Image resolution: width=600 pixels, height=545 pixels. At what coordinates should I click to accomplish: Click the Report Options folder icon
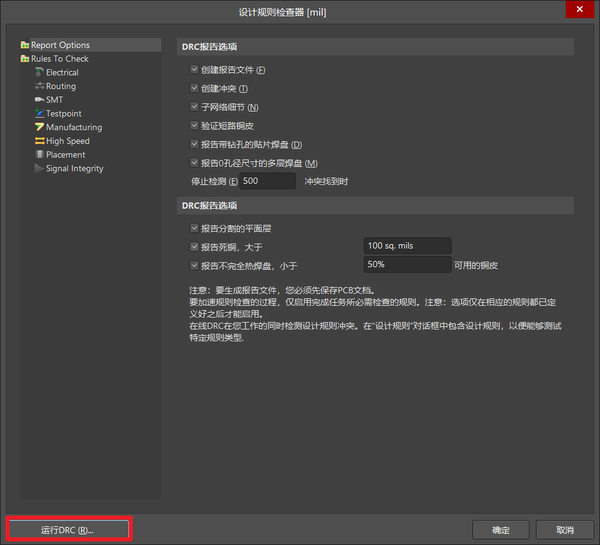25,45
